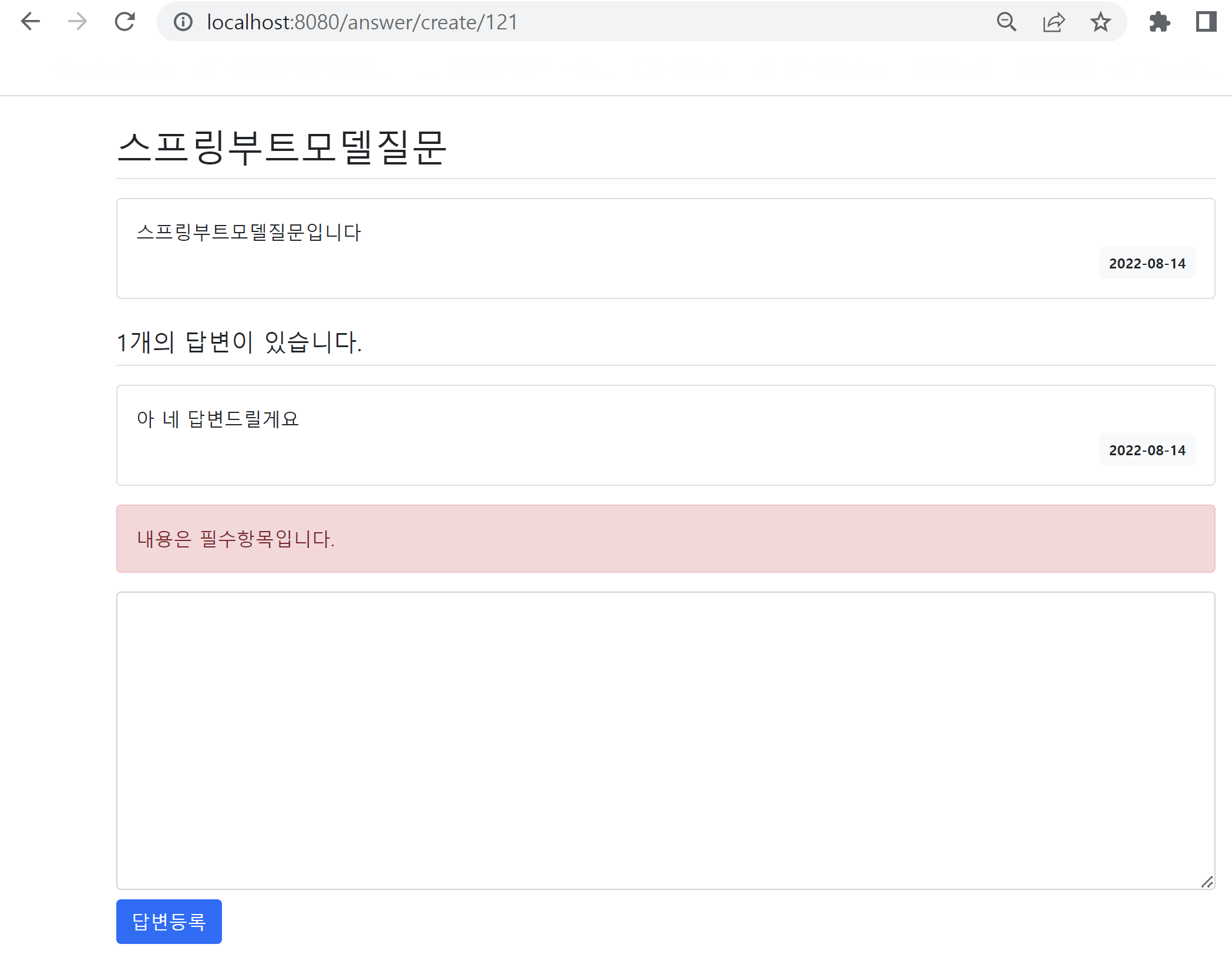Open the zoom magnifier in address bar
Screen dimensions: 1232x961
point(1007,22)
